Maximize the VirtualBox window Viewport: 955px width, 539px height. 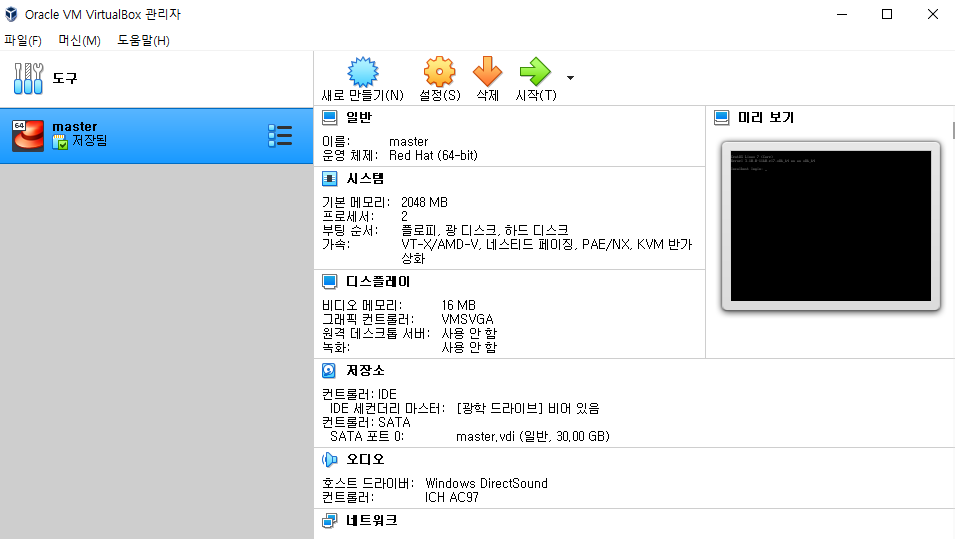point(887,14)
